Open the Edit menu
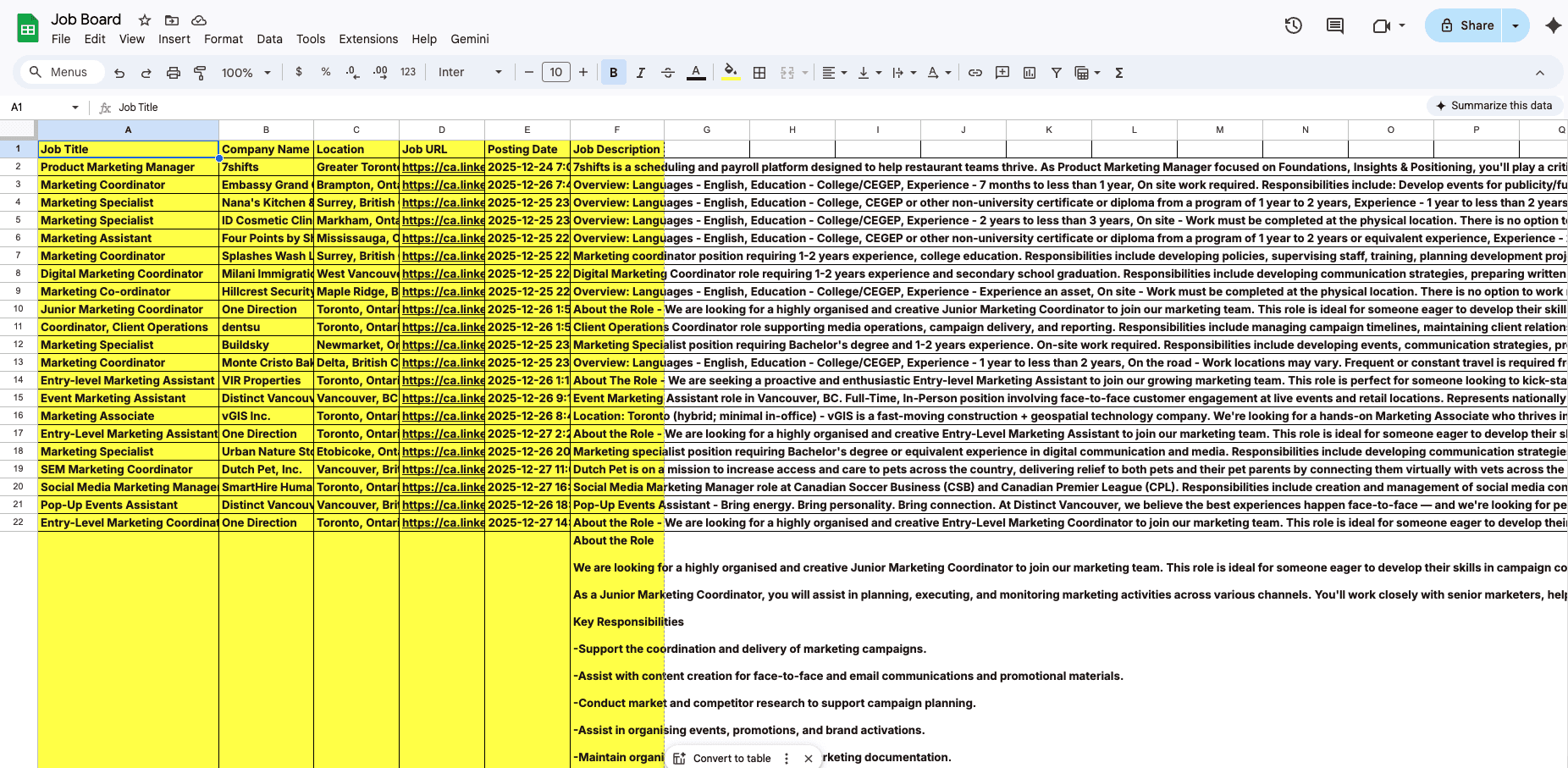This screenshot has width=1568, height=768. pyautogui.click(x=95, y=39)
